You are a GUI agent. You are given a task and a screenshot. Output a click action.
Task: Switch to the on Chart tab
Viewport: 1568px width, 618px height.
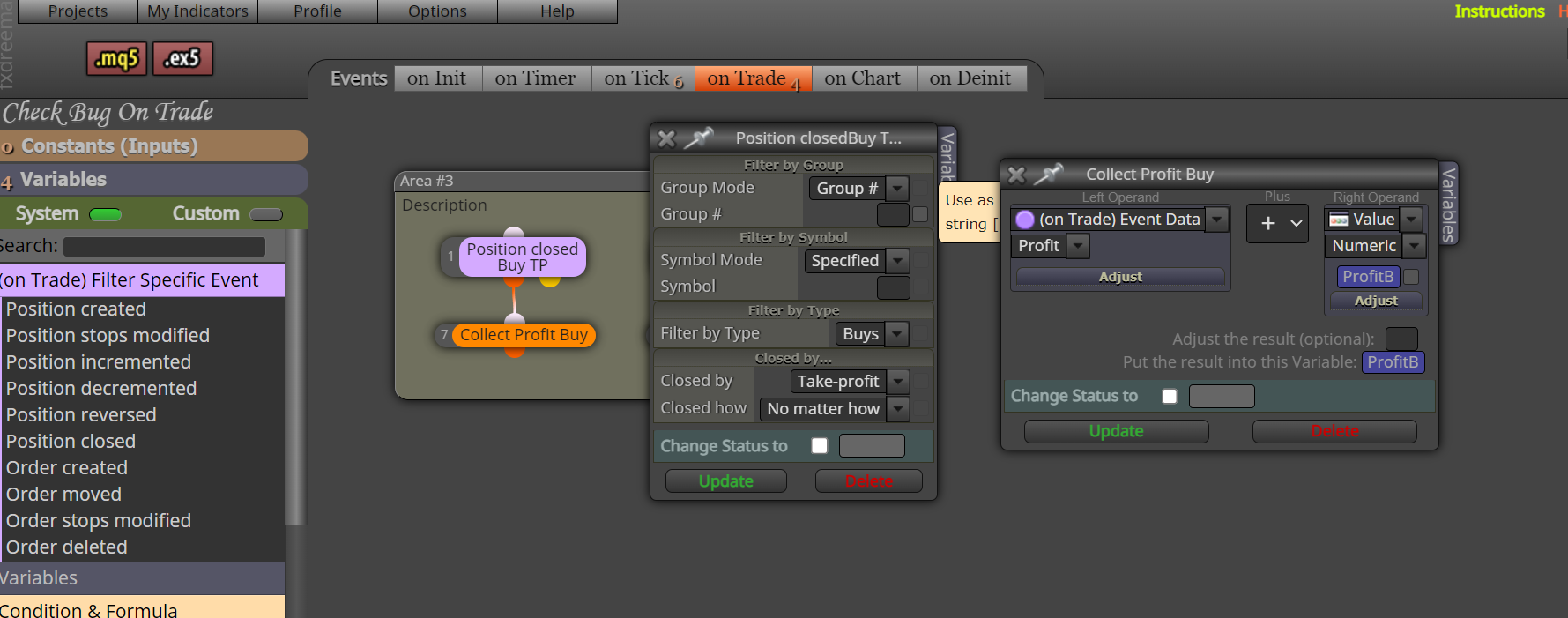coord(864,78)
